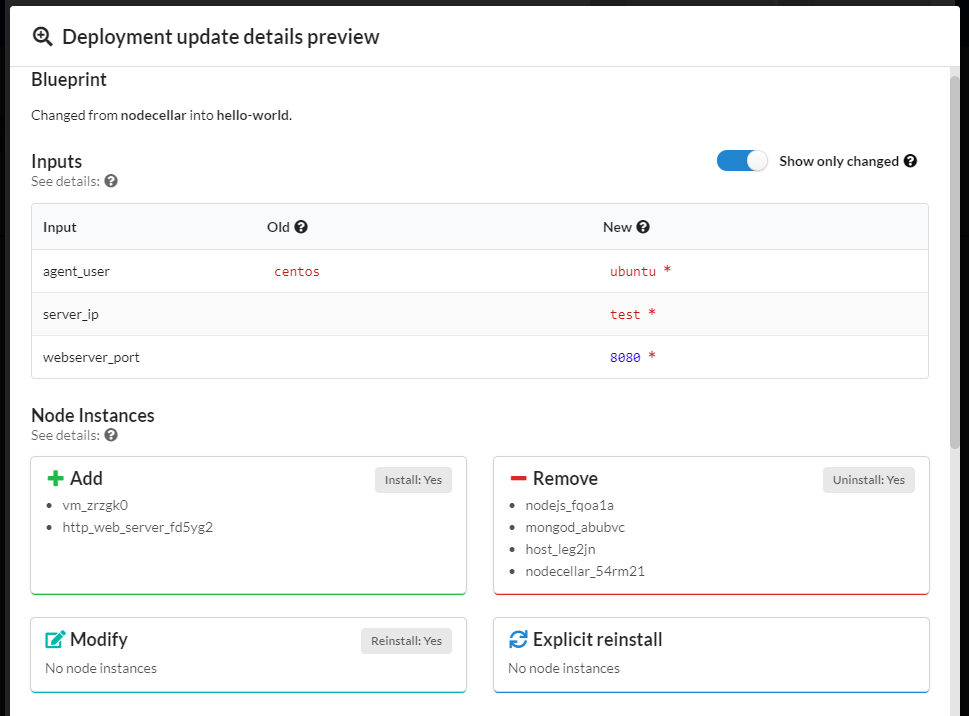Click the Remove card heading
Image resolution: width=969 pixels, height=716 pixels.
pos(565,478)
